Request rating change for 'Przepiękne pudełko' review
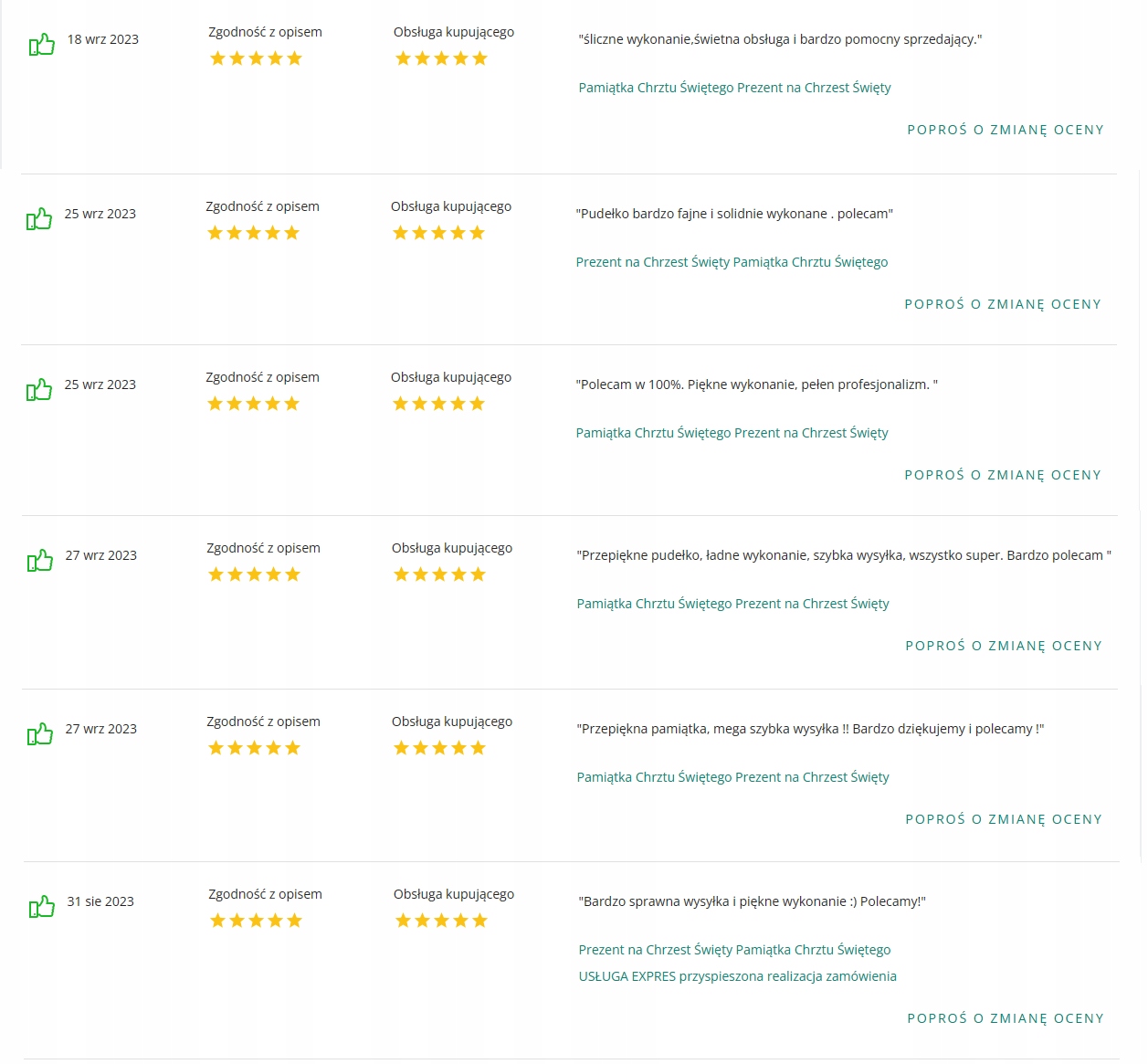Screen dimensions: 1148x1064 click(1004, 646)
